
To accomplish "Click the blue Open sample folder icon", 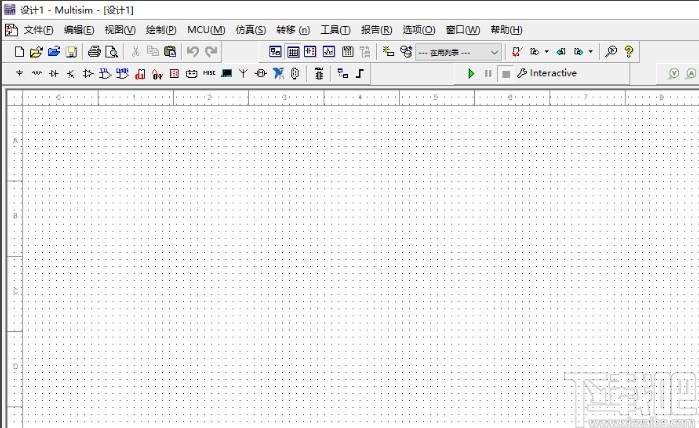I will click(54, 52).
